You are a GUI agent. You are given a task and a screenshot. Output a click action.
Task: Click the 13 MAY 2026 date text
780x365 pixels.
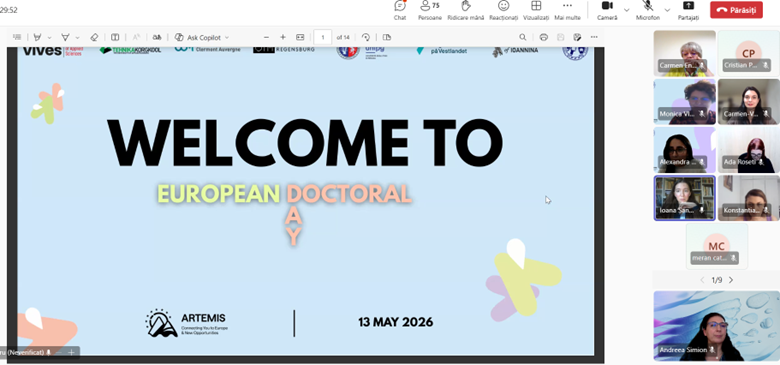[x=395, y=322]
